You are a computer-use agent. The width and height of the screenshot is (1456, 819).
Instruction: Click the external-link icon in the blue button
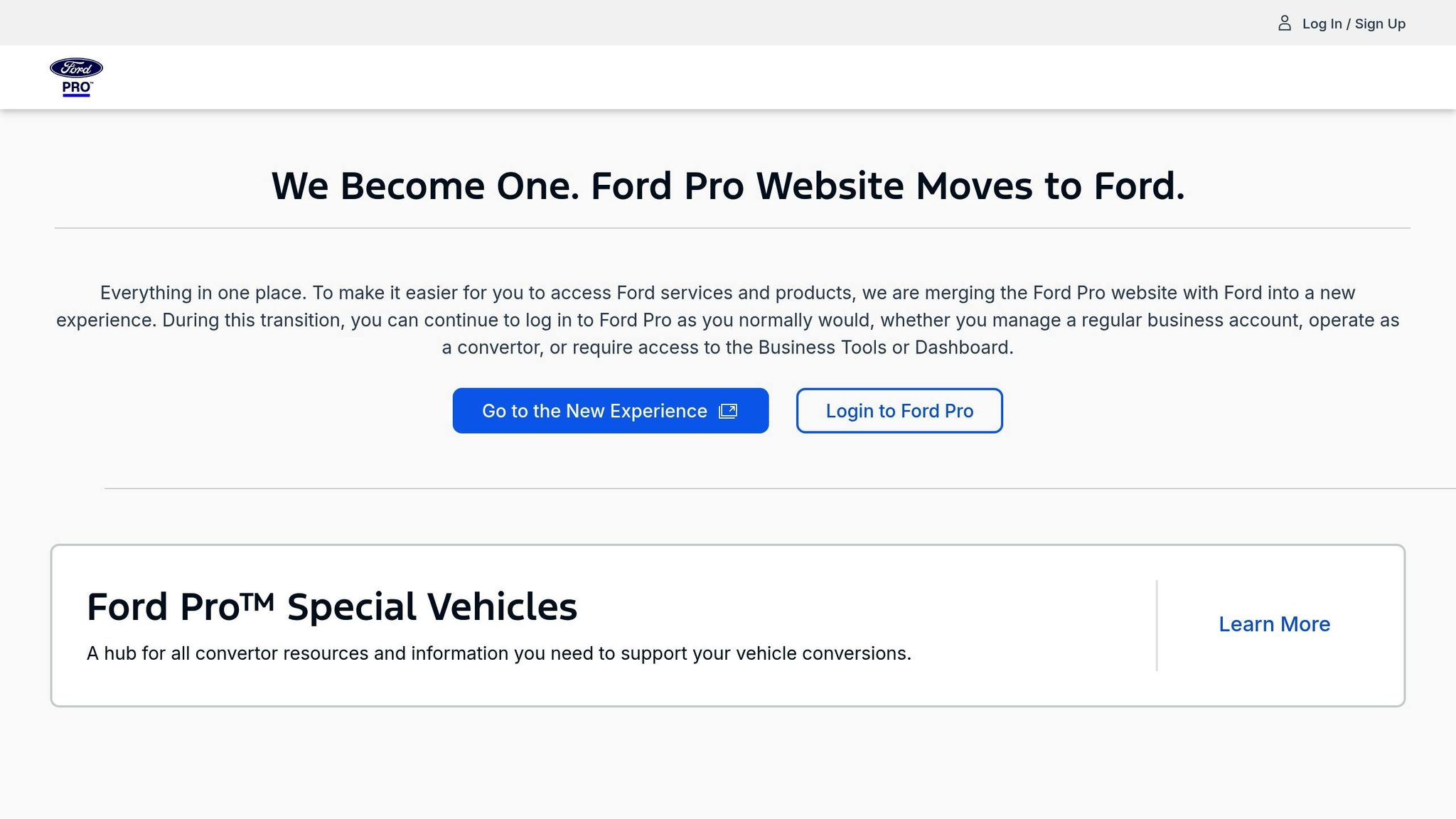coord(728,411)
